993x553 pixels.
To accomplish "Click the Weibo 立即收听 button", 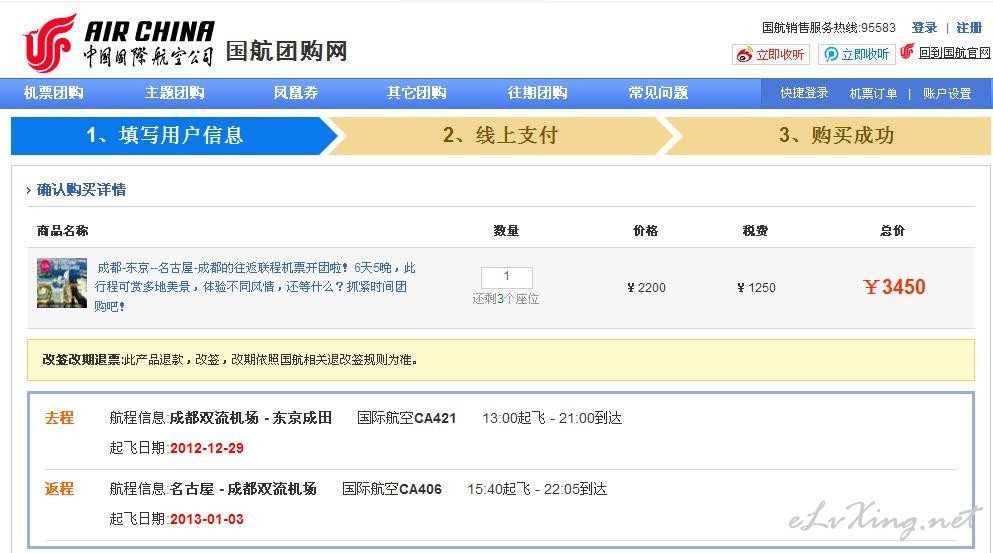I will coord(771,54).
